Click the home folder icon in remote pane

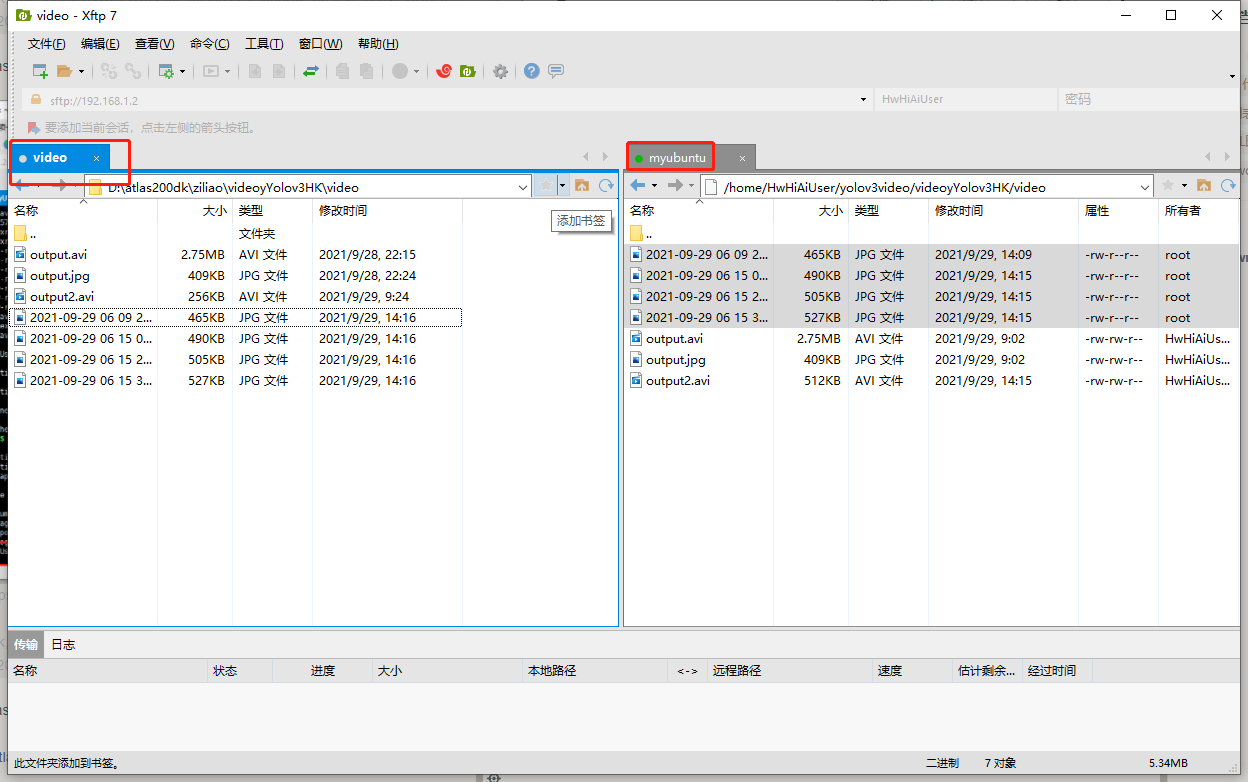coord(1204,185)
